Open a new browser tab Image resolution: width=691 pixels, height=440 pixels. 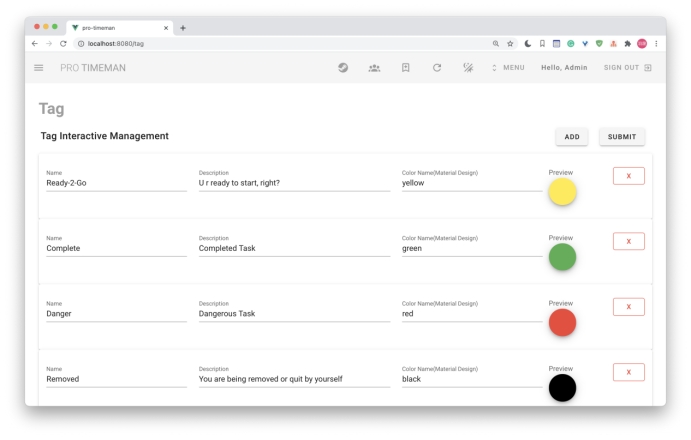pos(182,28)
